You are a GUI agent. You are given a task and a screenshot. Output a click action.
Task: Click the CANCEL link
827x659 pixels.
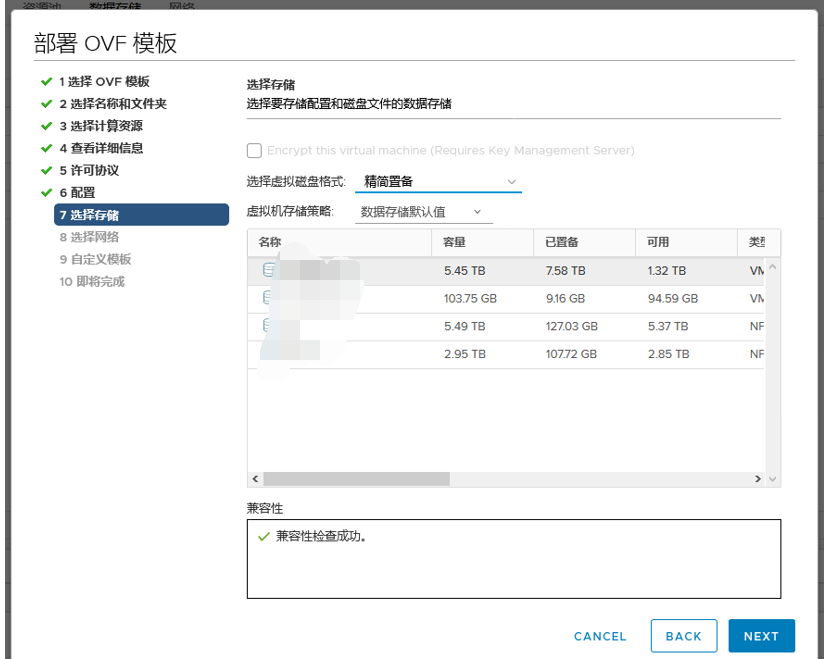pos(599,636)
